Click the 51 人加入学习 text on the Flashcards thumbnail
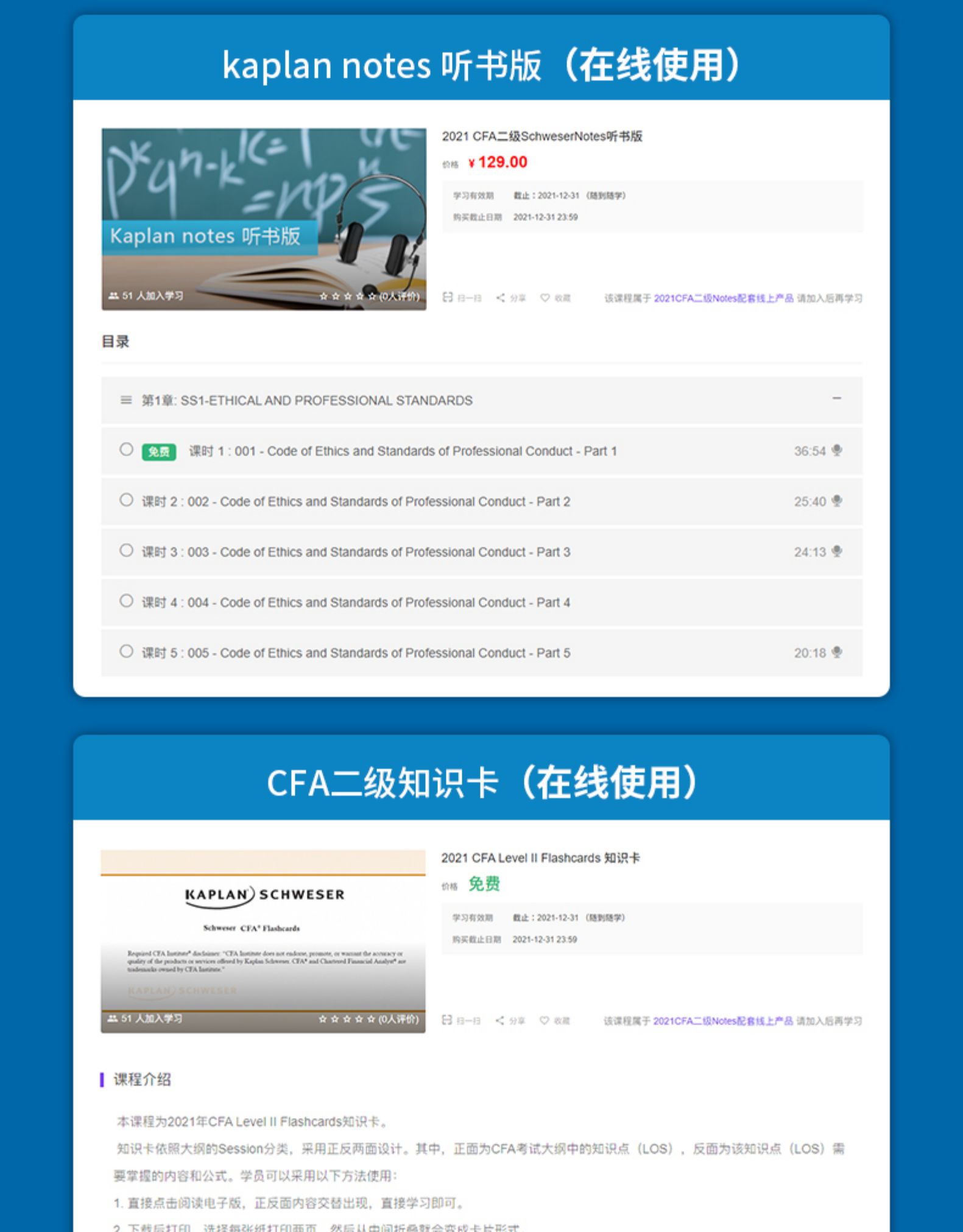 tap(152, 1019)
